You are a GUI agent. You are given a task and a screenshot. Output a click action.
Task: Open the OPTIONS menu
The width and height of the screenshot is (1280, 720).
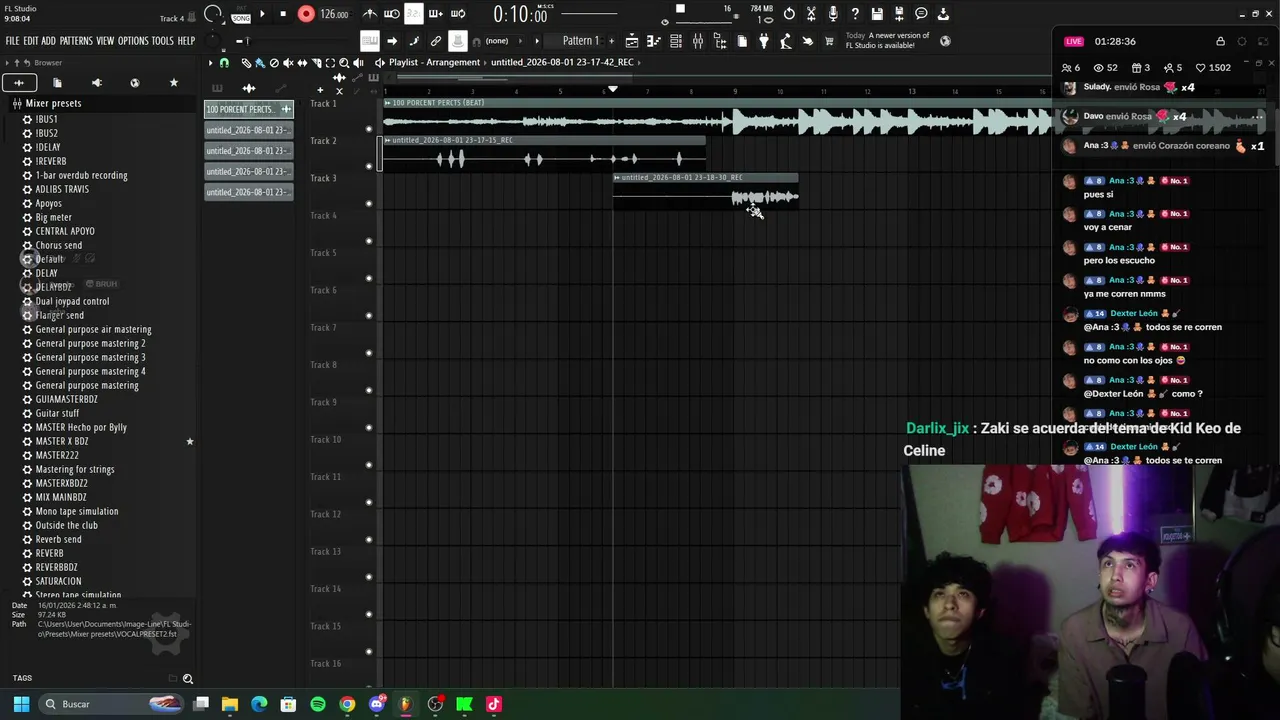133,41
